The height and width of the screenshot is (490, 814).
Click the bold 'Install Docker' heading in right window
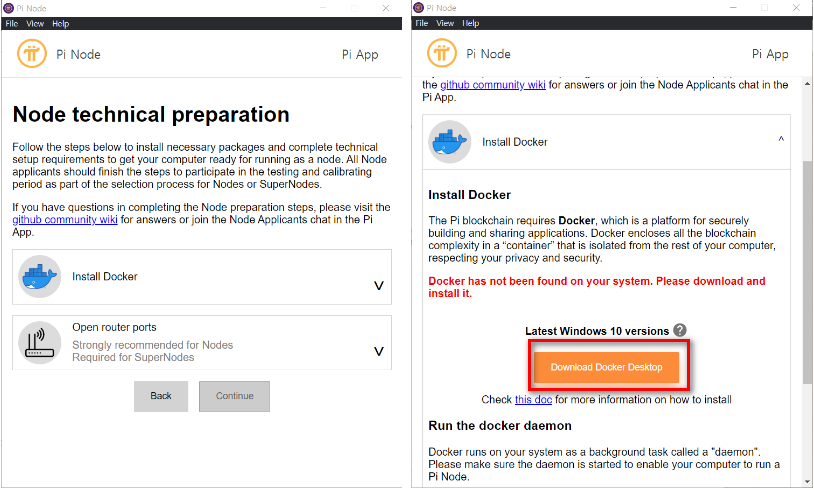[x=469, y=195]
